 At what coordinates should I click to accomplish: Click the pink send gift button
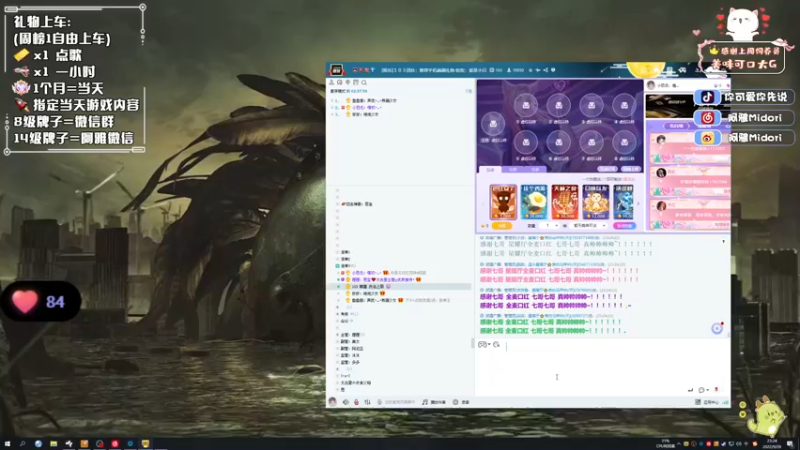tap(624, 226)
